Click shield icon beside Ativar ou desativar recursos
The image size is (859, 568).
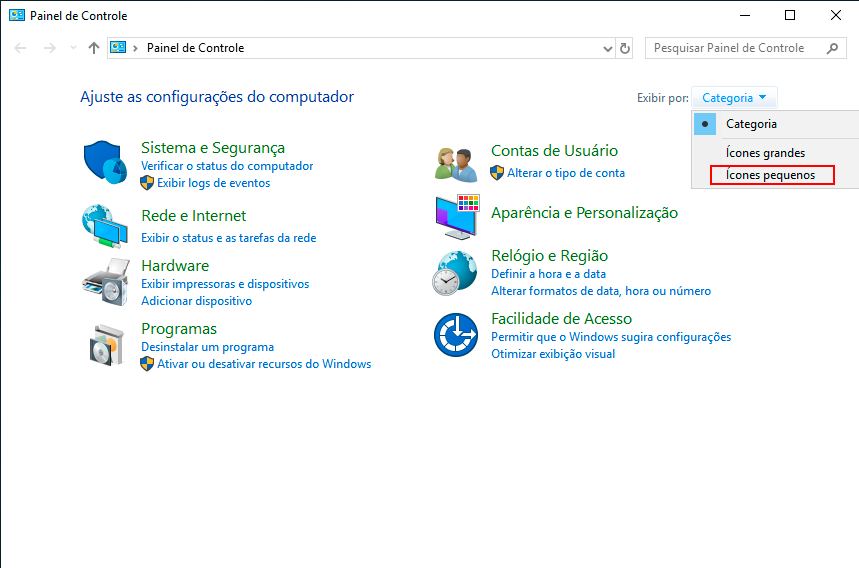(147, 364)
